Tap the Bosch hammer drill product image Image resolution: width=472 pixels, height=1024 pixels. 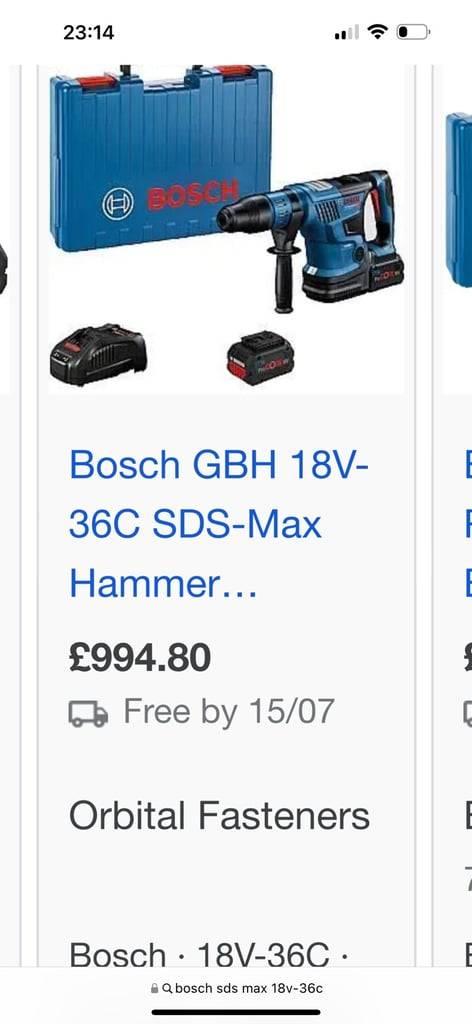[311, 240]
